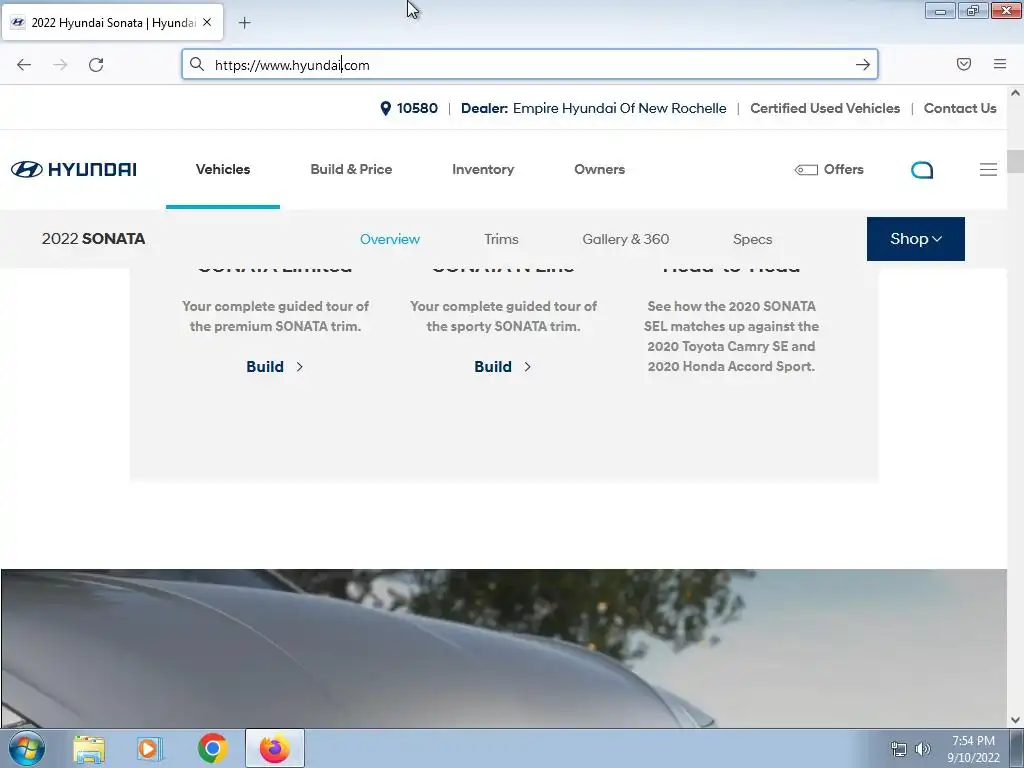Viewport: 1024px width, 768px height.
Task: Click the browser back arrow
Action: point(24,65)
